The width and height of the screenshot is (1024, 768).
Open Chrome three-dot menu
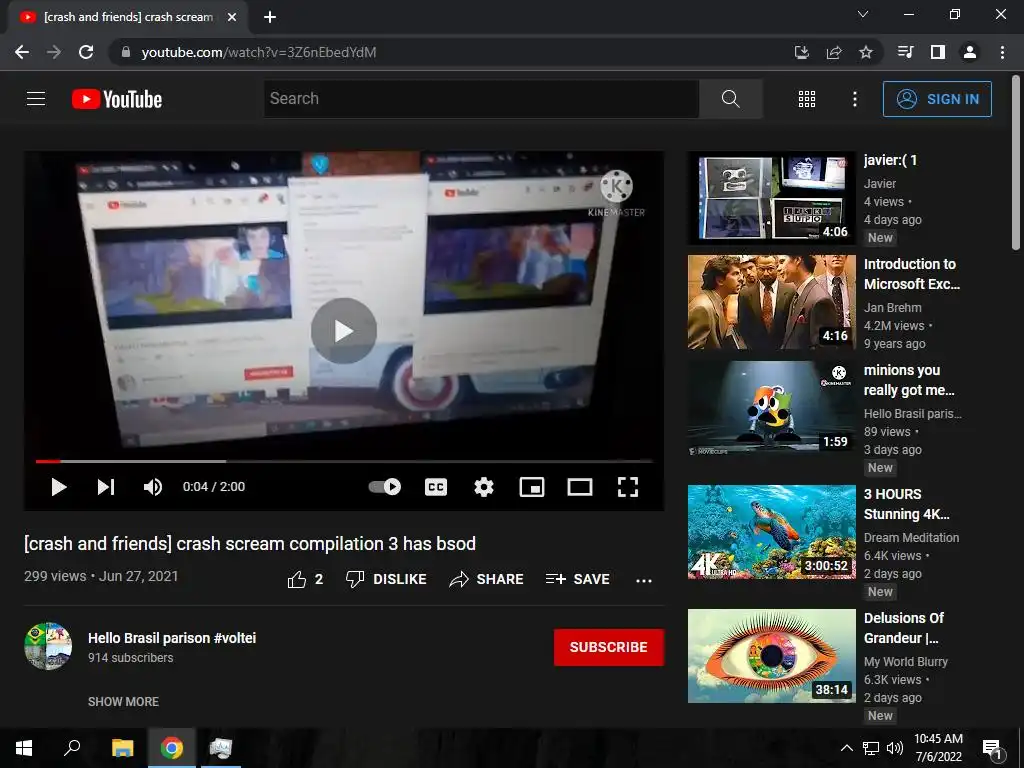point(1002,52)
